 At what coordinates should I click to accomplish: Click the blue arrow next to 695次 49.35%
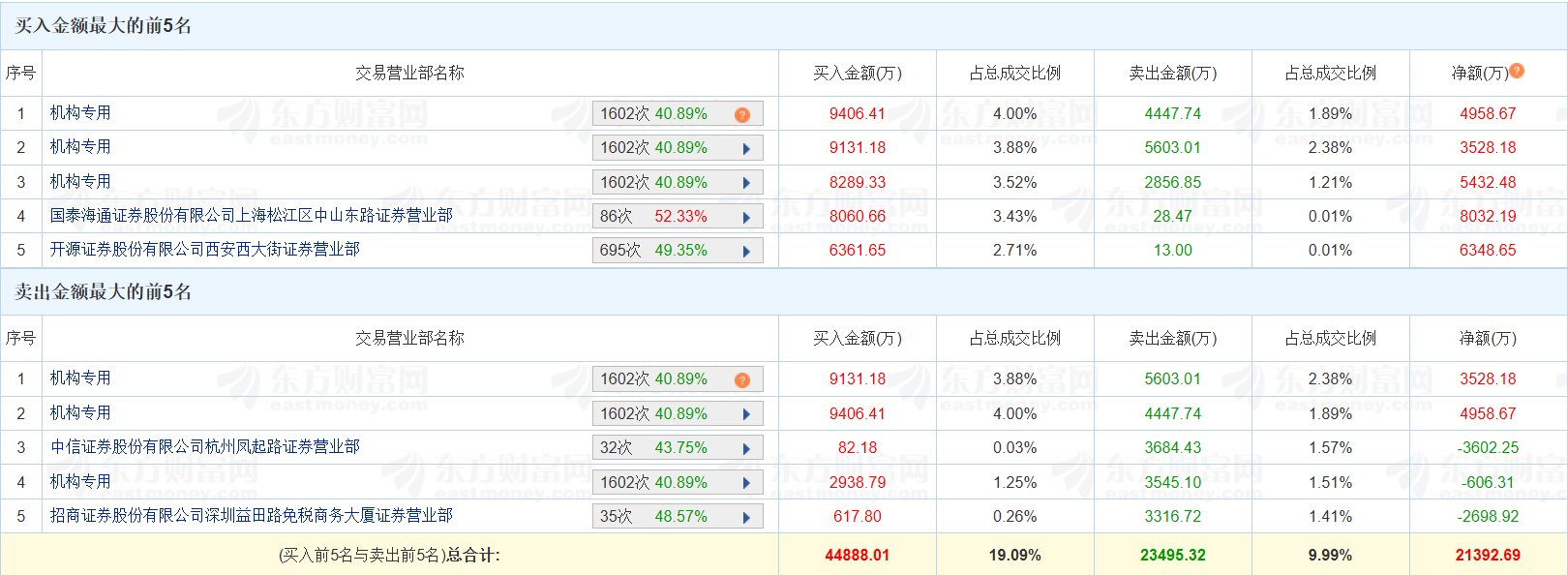point(746,251)
